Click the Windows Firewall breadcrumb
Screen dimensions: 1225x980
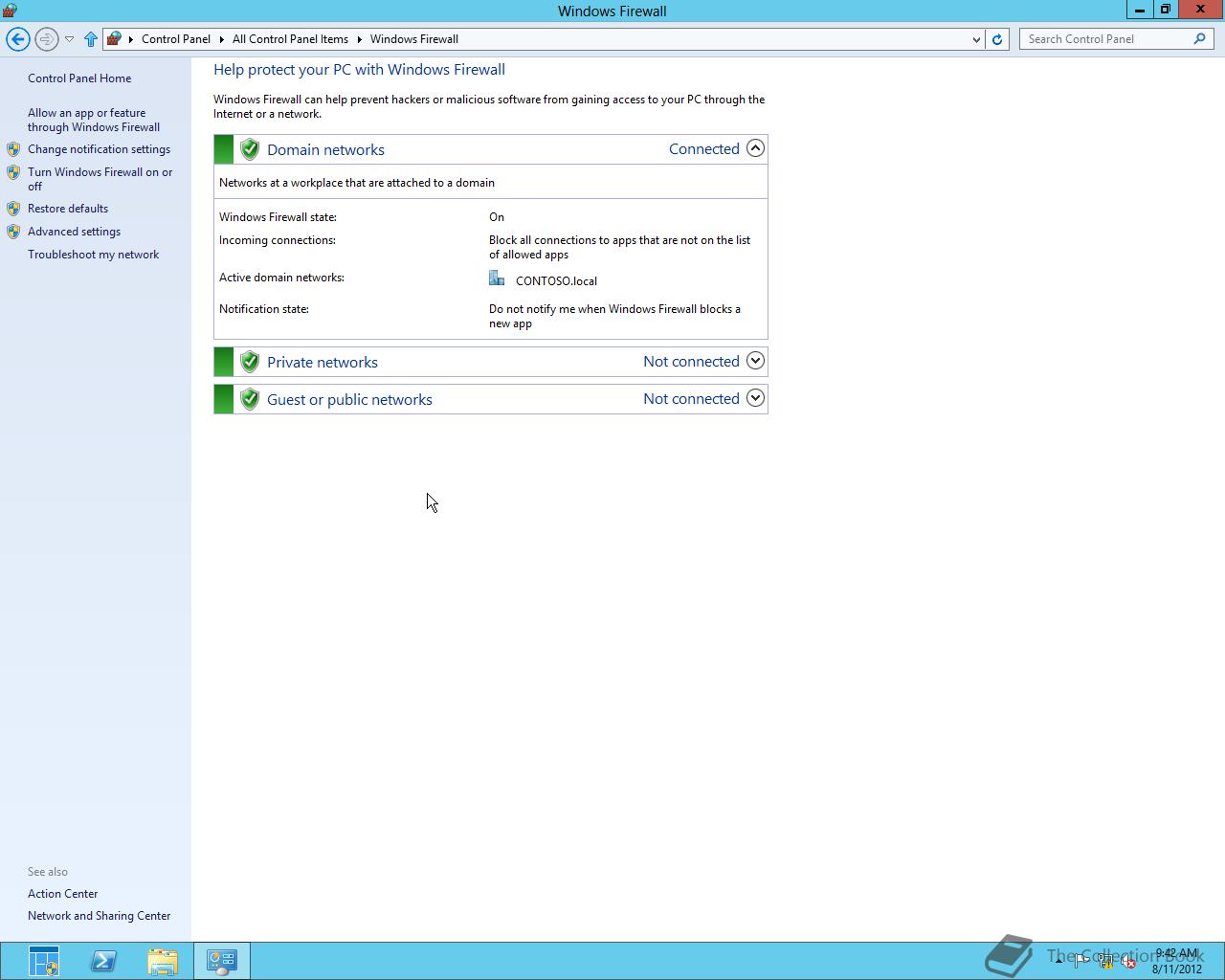pyautogui.click(x=414, y=39)
